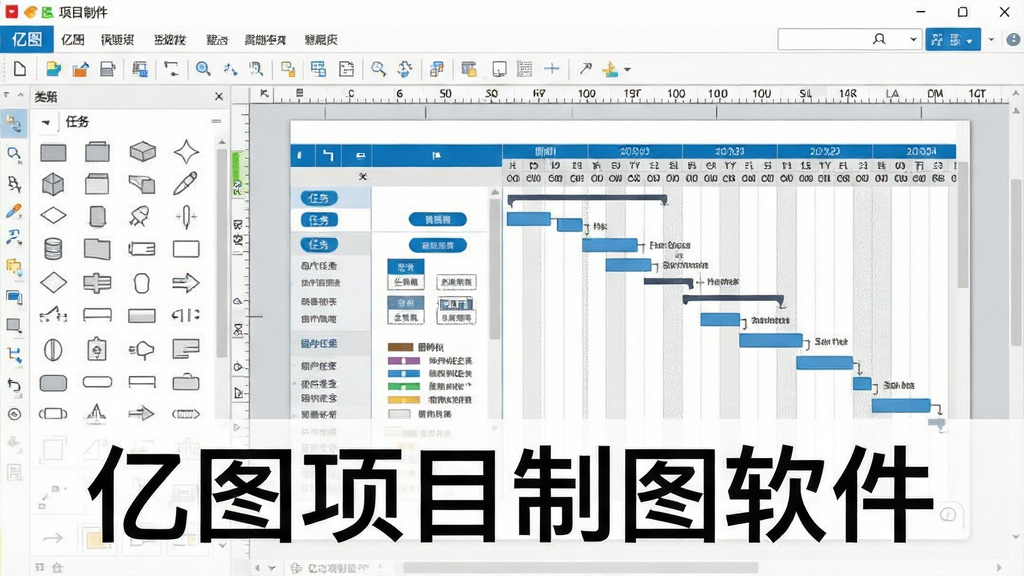Click the magnifier in the left tool strip
This screenshot has height=576, width=1024.
[13, 153]
